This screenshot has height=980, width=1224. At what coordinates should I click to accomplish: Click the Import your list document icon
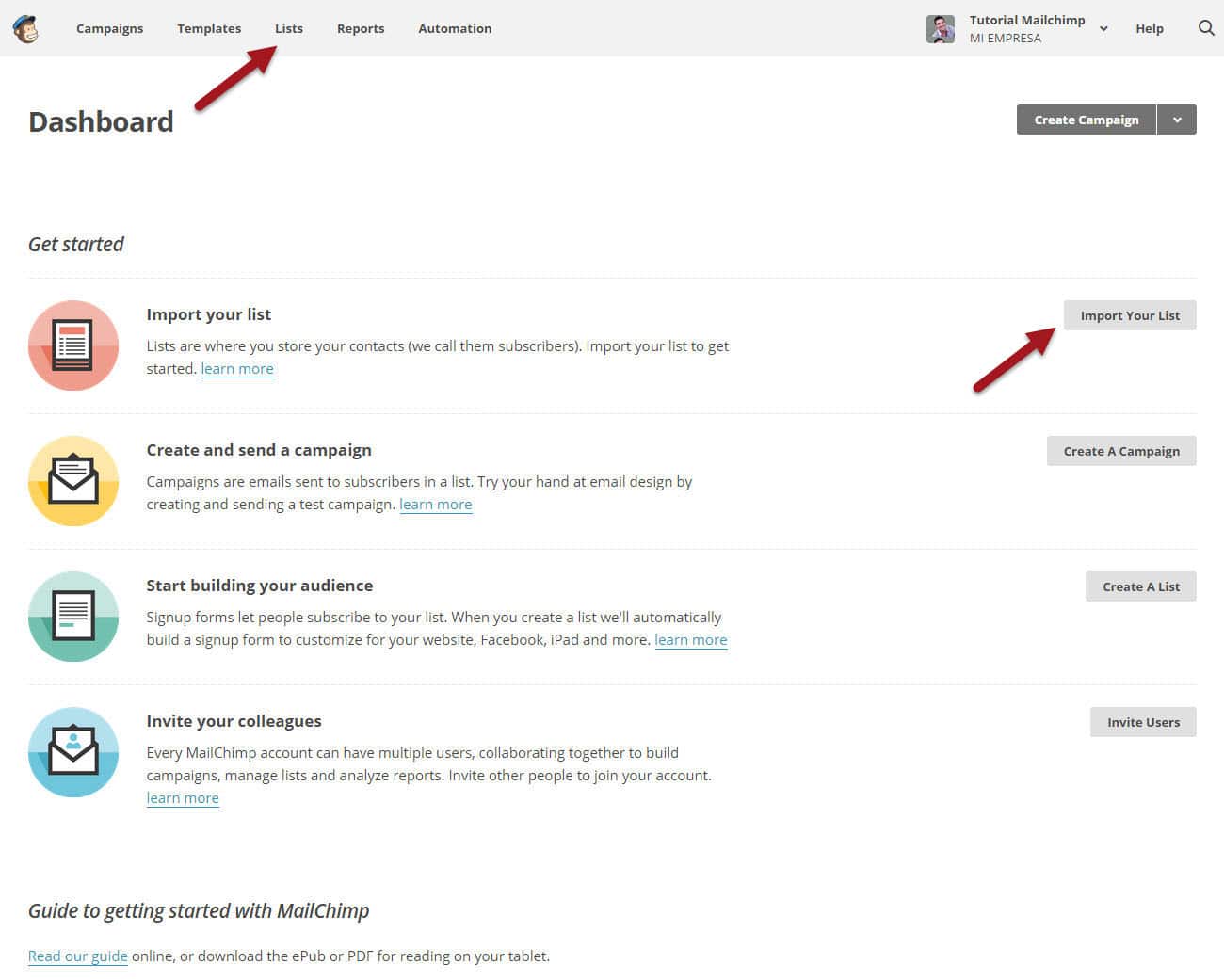pyautogui.click(x=73, y=345)
